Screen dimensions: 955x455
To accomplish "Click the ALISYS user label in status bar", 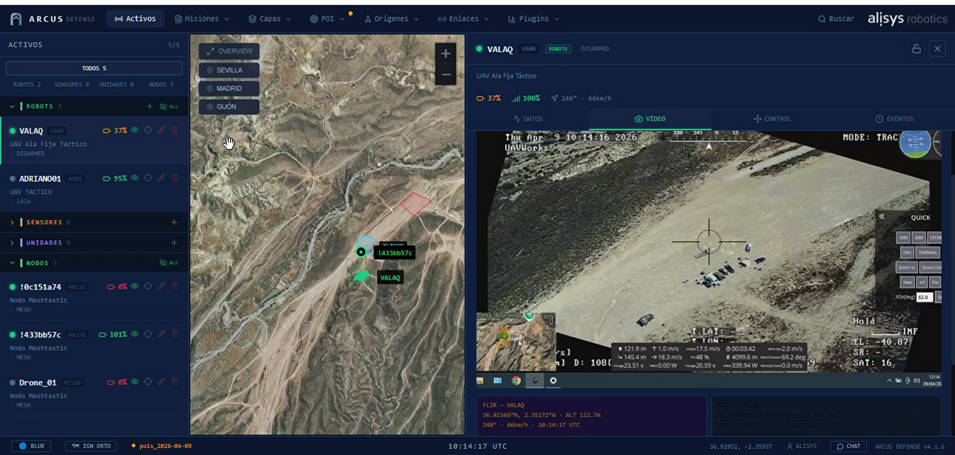I will point(801,446).
